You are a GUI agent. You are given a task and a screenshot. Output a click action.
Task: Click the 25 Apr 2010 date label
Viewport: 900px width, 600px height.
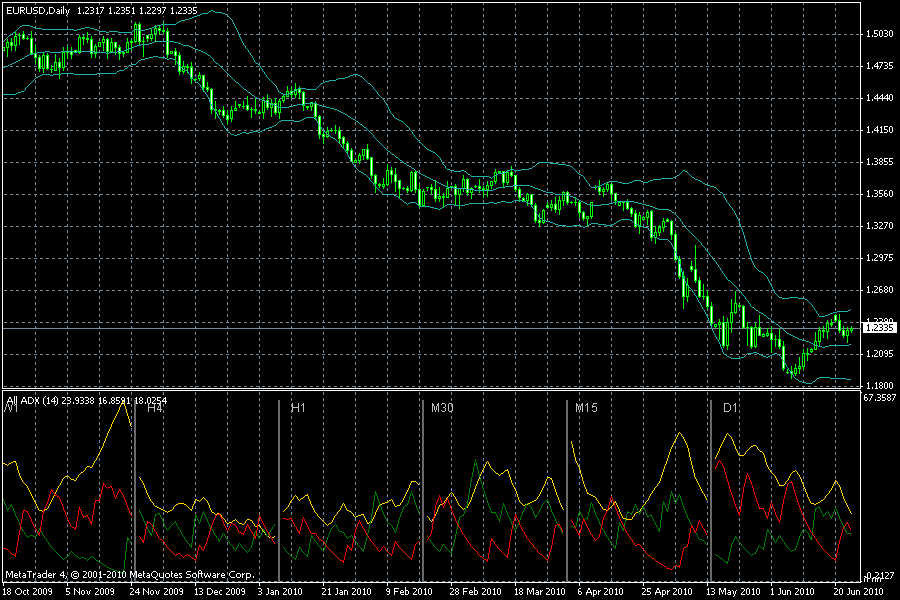[667, 591]
